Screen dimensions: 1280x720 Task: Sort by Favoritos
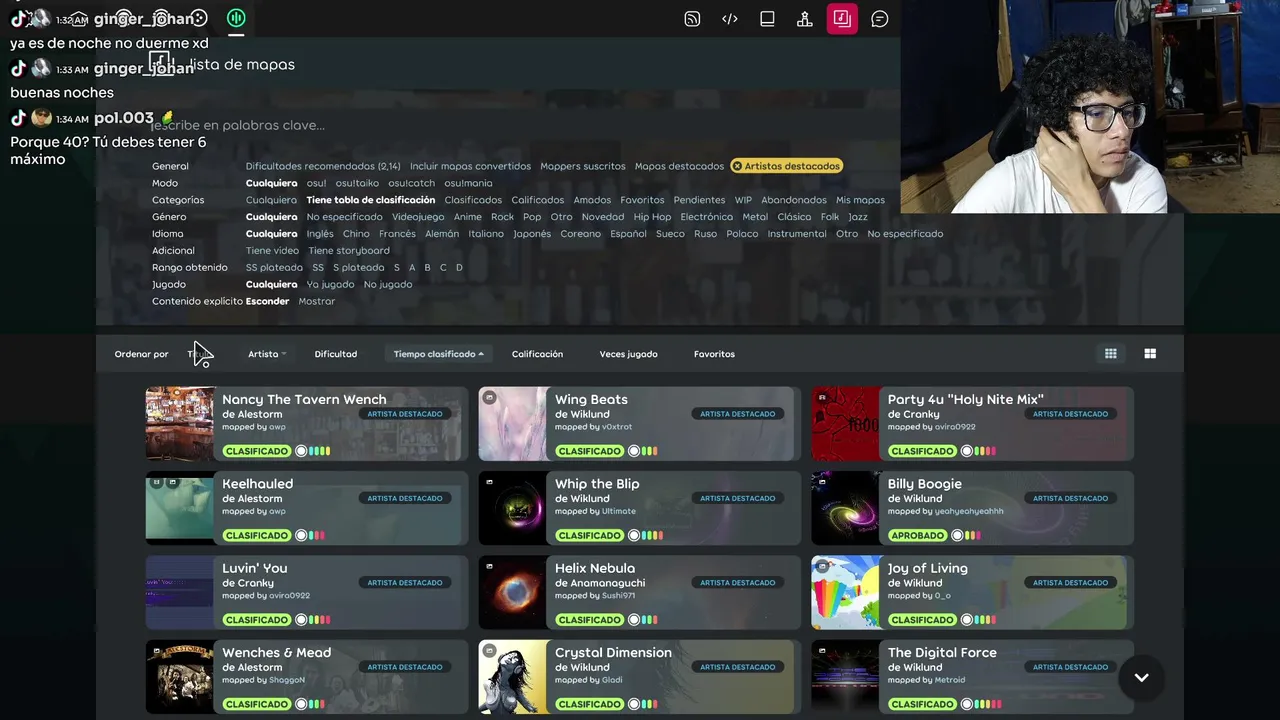tap(714, 354)
